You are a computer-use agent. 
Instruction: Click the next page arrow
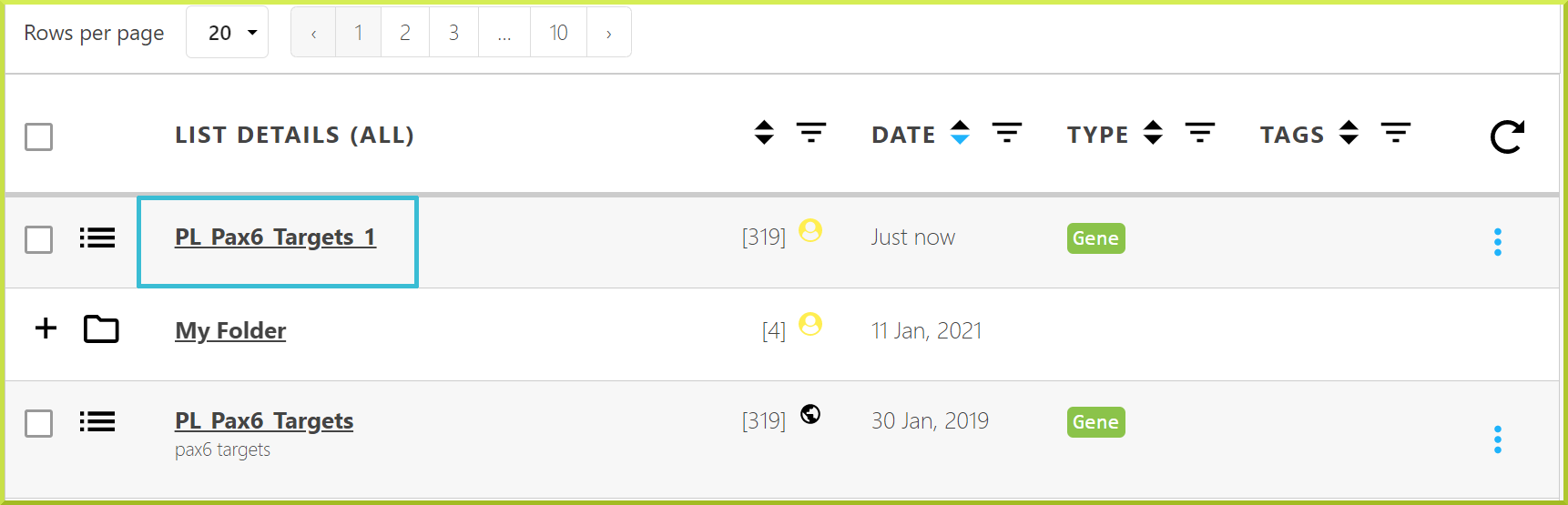point(609,33)
